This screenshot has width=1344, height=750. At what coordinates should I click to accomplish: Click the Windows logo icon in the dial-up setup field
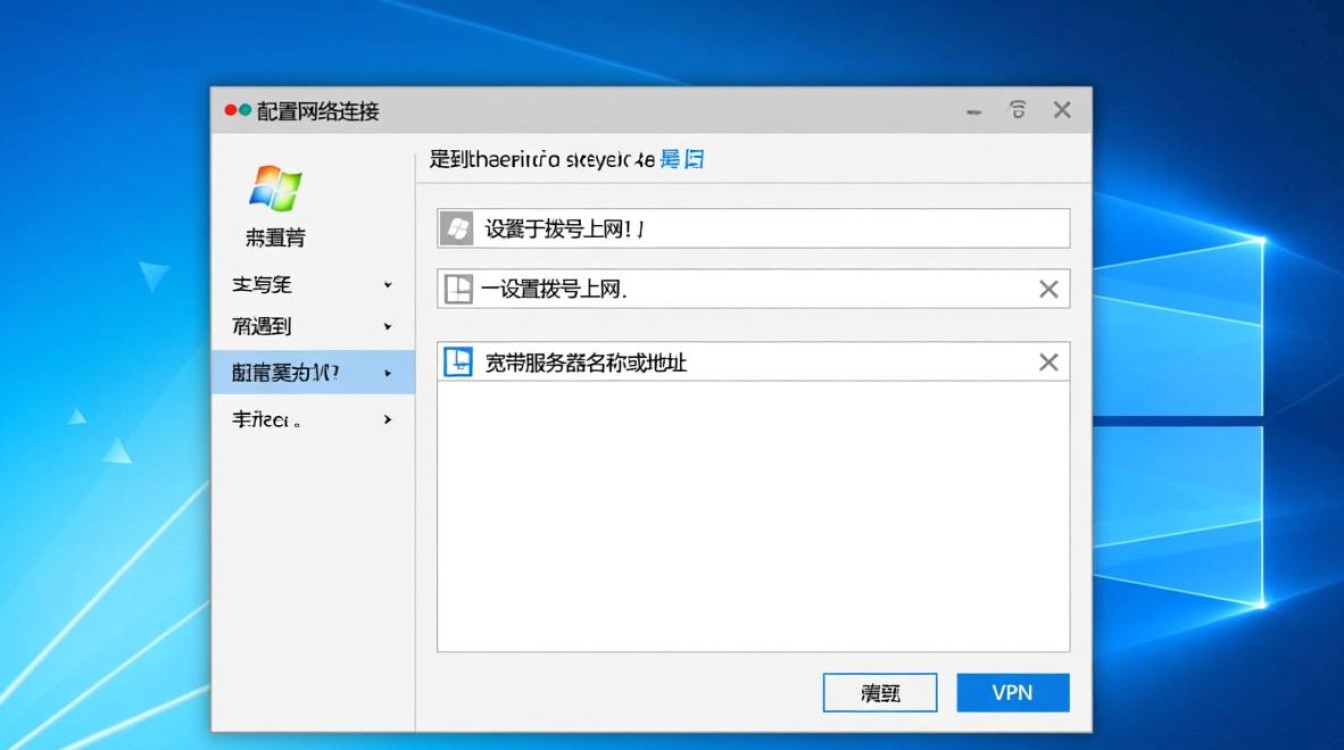[456, 228]
